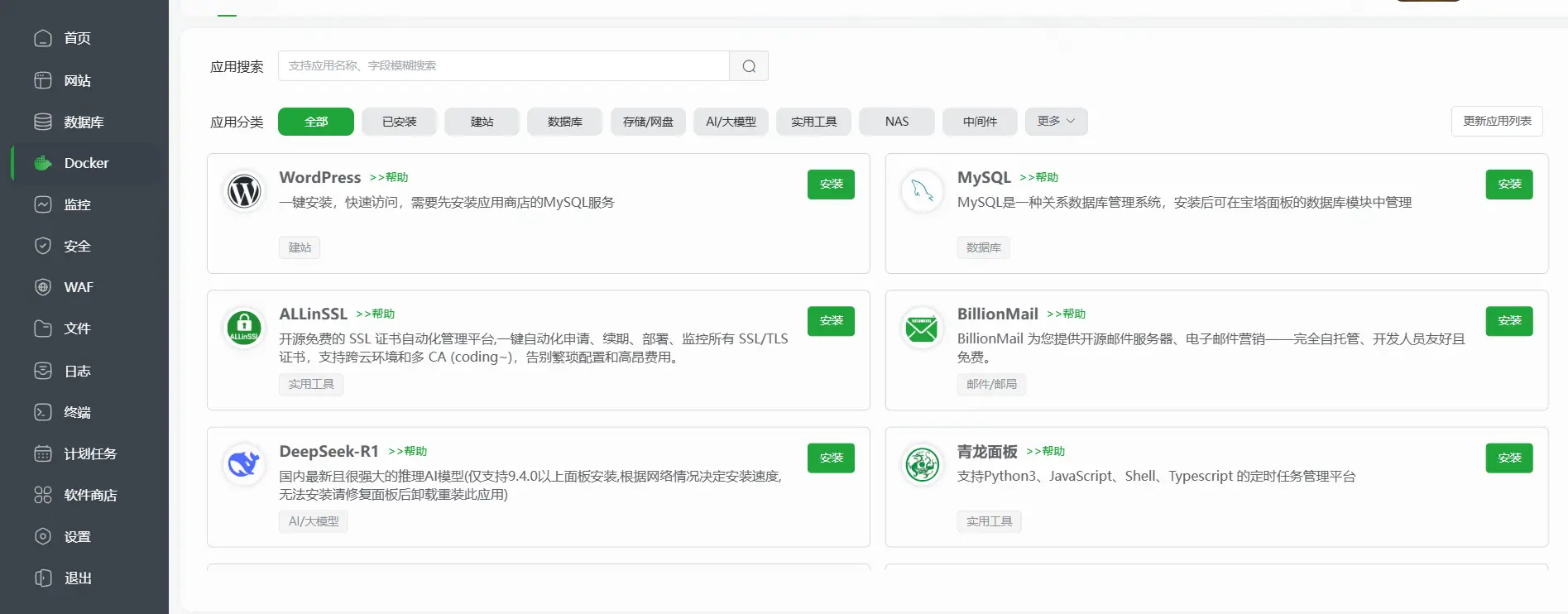Click the 数据库 stack icon in the sidebar
The image size is (1568, 614).
pos(43,122)
